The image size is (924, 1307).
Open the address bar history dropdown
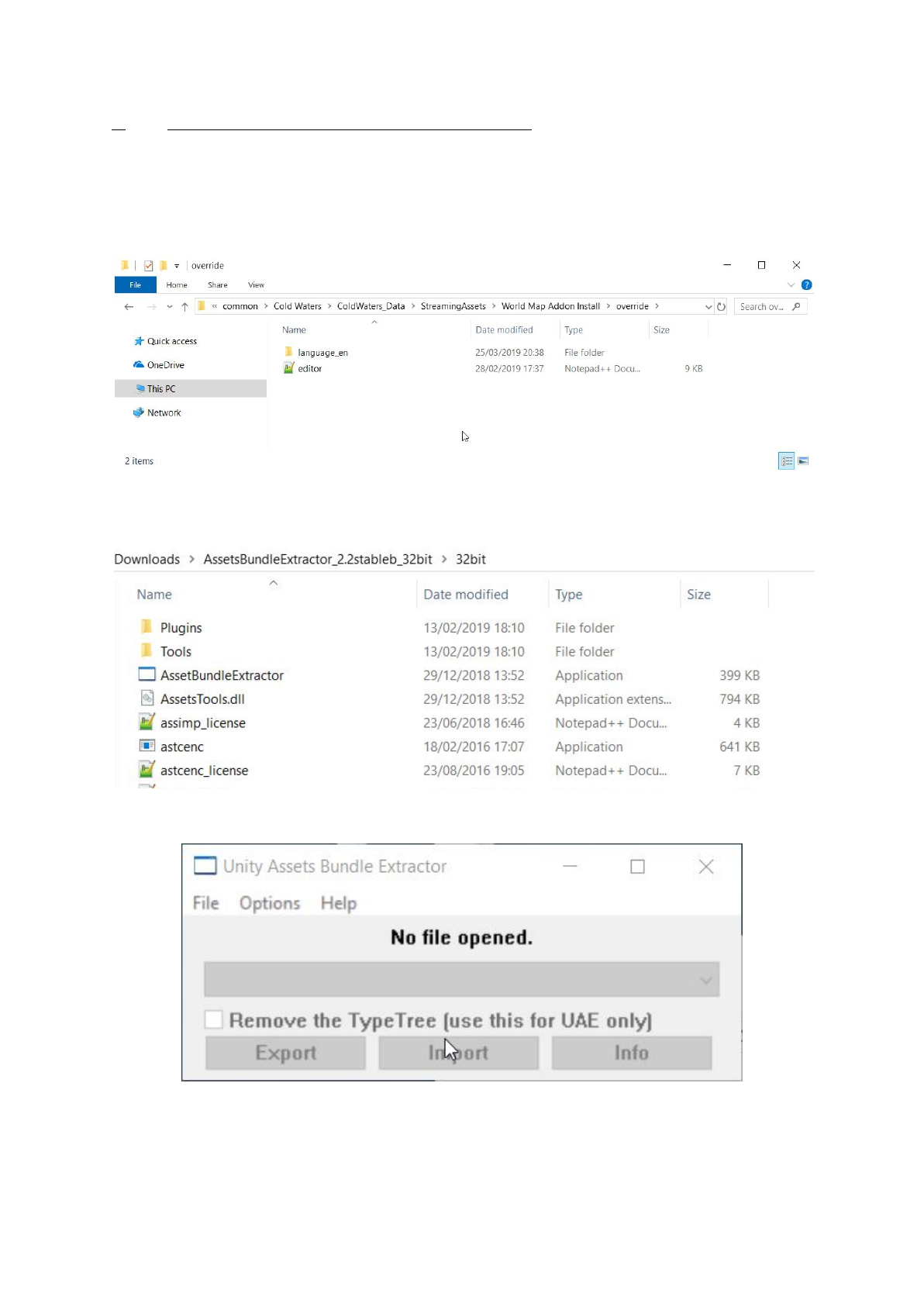click(708, 307)
